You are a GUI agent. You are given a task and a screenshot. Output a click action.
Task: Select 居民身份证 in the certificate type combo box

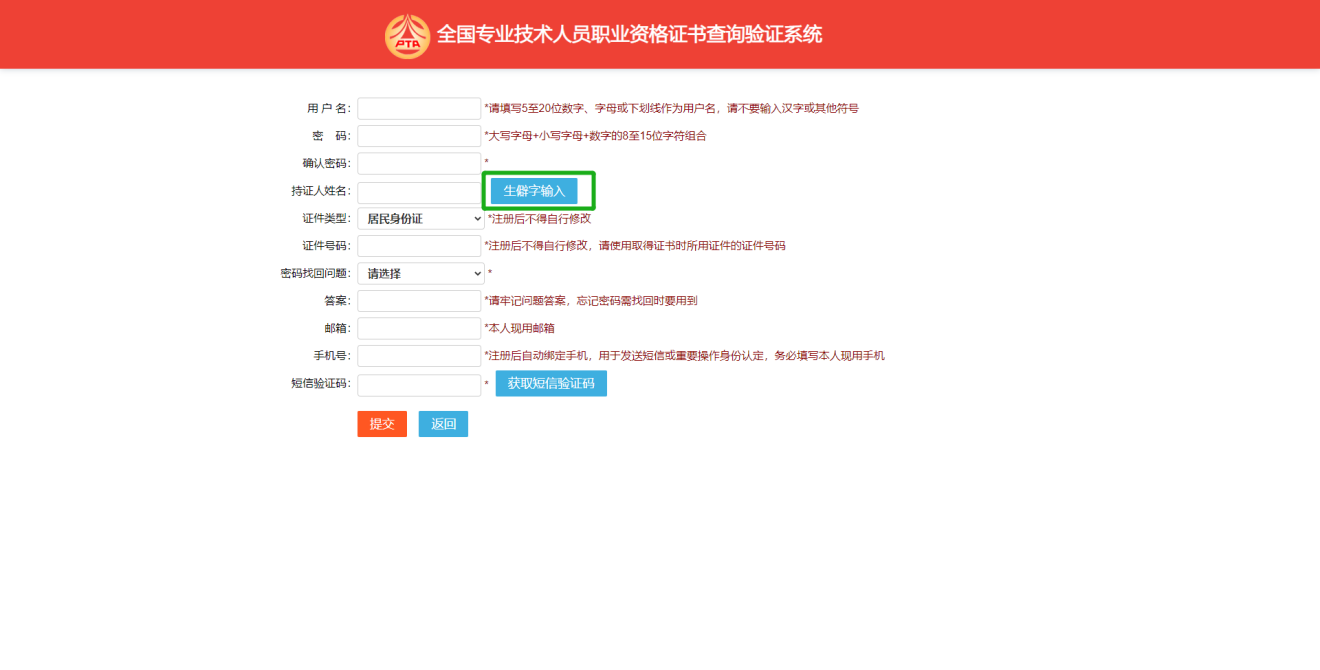[x=419, y=218]
